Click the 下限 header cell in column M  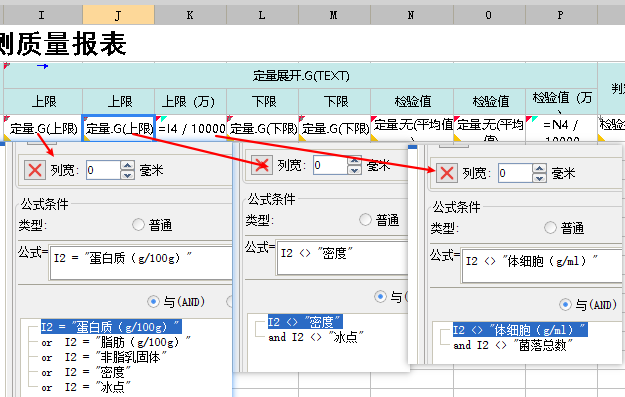tap(334, 101)
